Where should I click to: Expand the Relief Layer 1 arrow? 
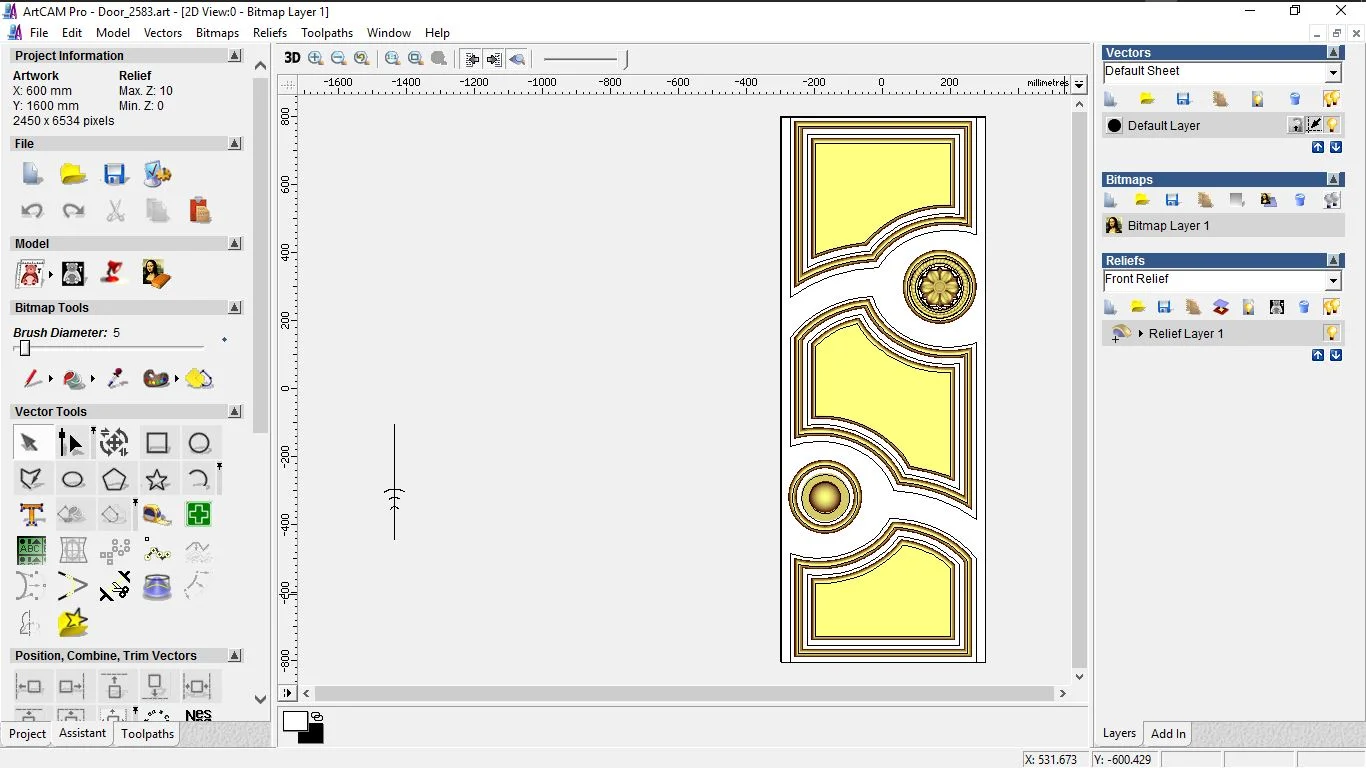[1140, 333]
